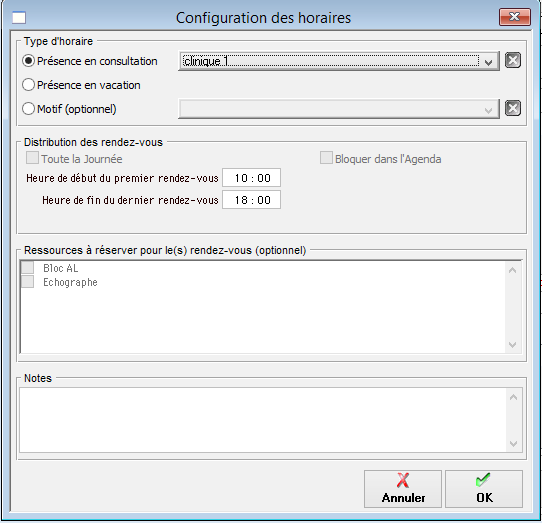This screenshot has width=542, height=523.
Task: Click resources list scroll down arrow
Action: coord(513,345)
